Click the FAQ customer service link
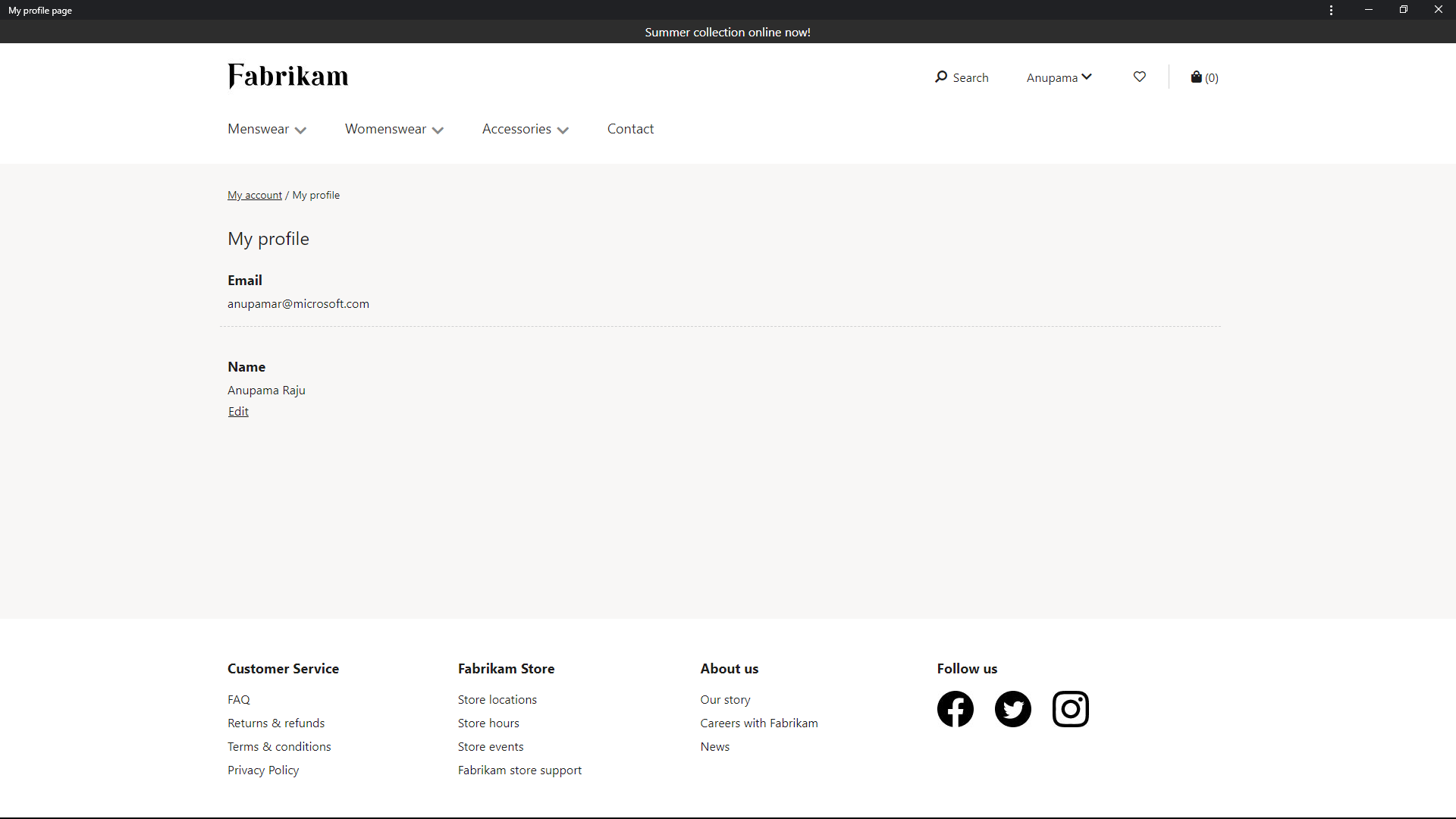This screenshot has width=1456, height=819. [238, 699]
